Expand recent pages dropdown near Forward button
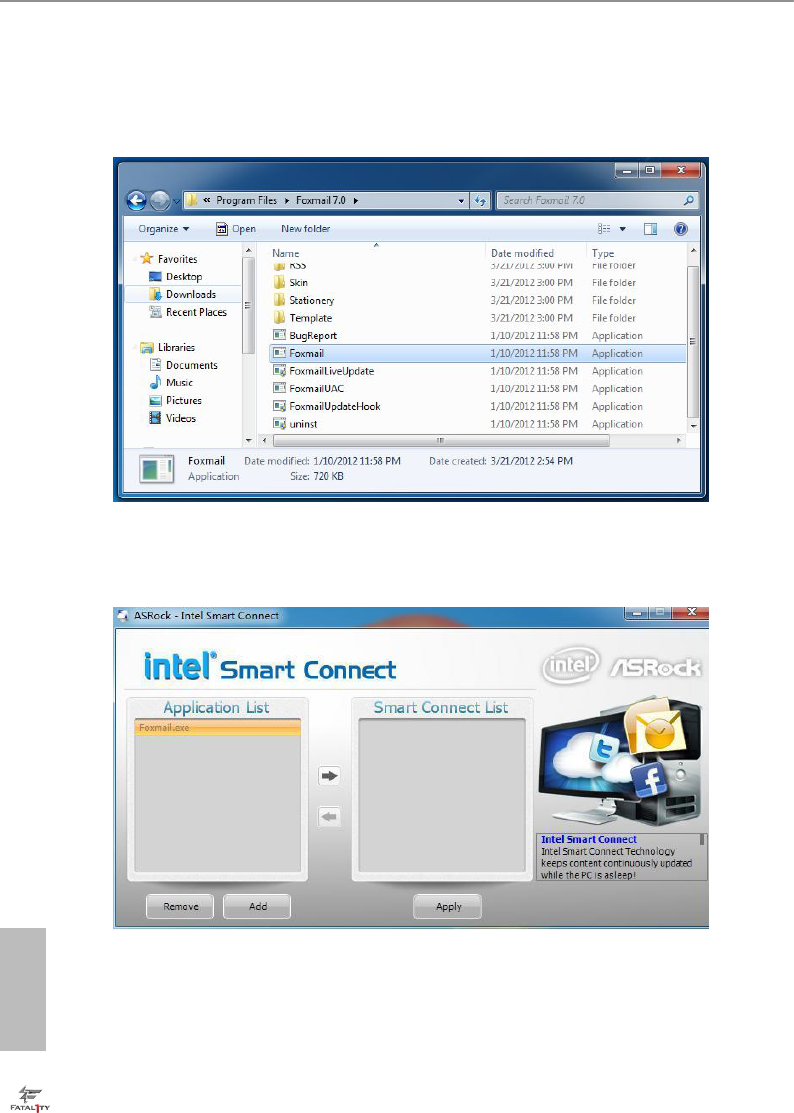Screen dimensions: 794x1113 (x=176, y=202)
